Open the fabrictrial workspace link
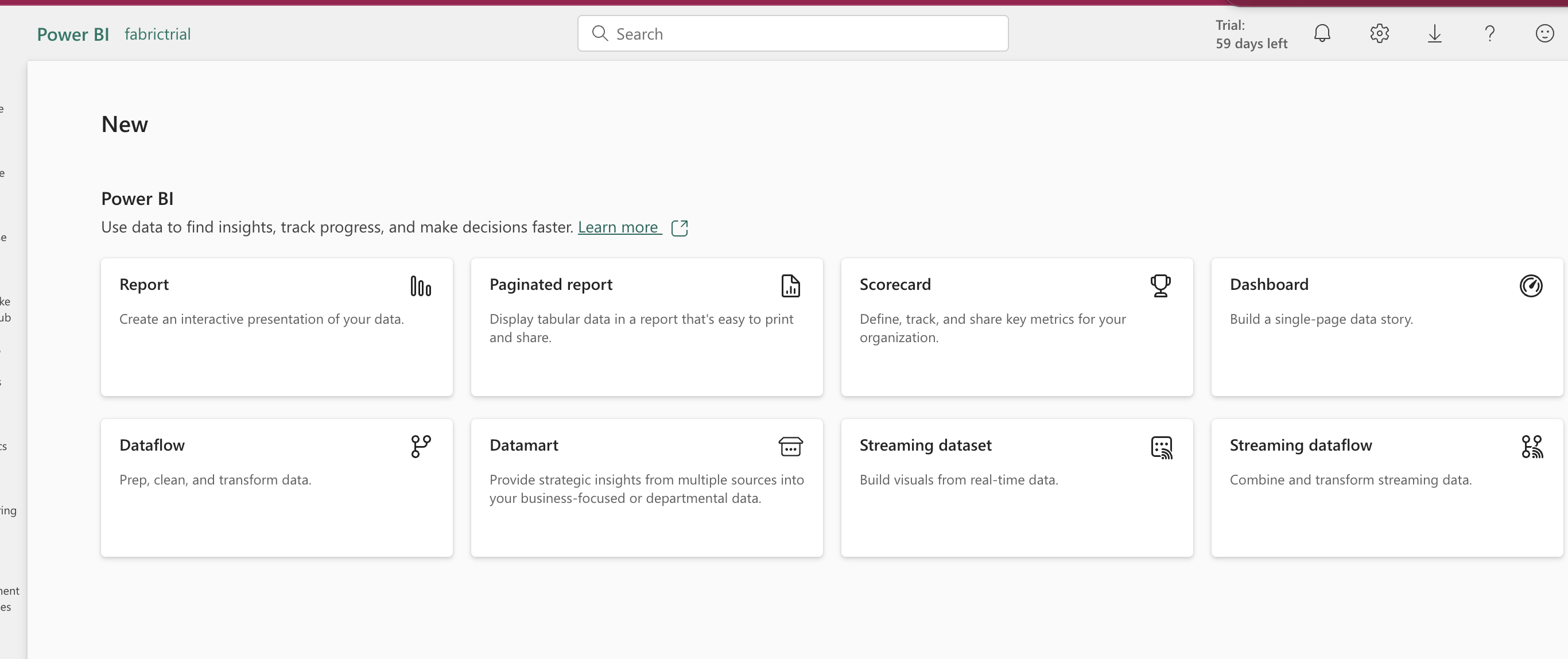The image size is (1568, 659). [x=158, y=34]
